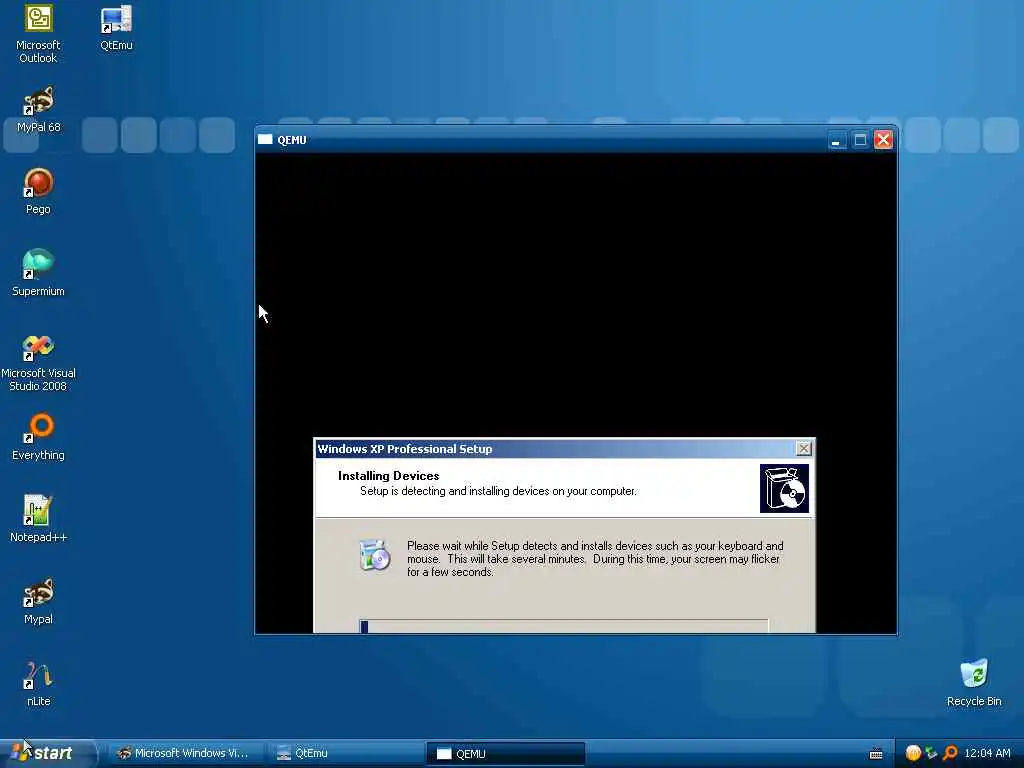Image resolution: width=1024 pixels, height=768 pixels.
Task: Select the nLite desktop shortcut
Action: pos(38,684)
